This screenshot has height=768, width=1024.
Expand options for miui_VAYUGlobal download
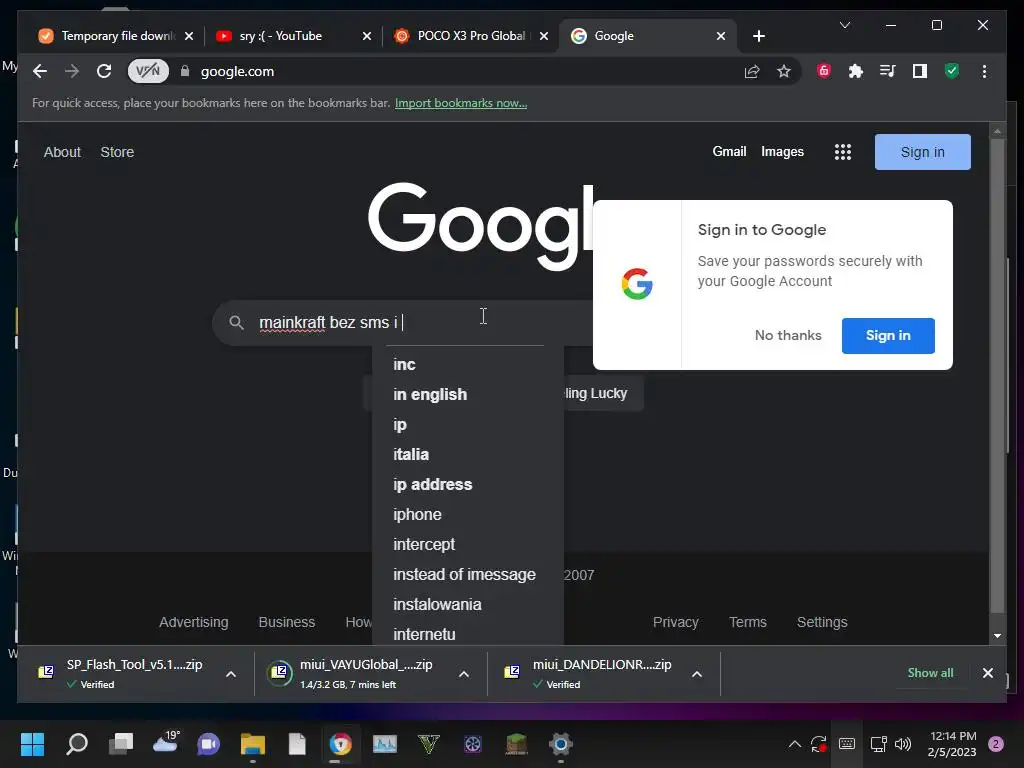464,675
